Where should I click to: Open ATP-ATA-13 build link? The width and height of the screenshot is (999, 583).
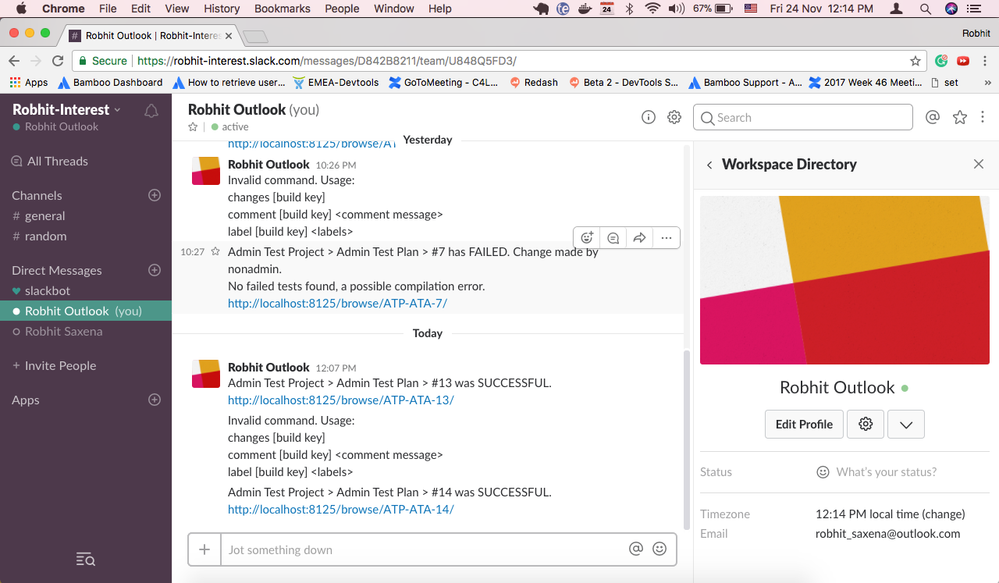341,400
